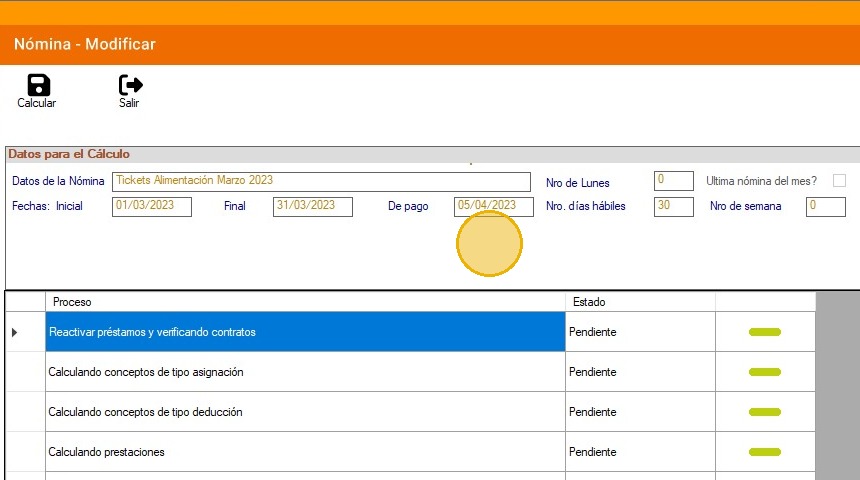The height and width of the screenshot is (480, 860).
Task: Select row Reactivar préstamos y verificando contratos
Action: point(305,332)
